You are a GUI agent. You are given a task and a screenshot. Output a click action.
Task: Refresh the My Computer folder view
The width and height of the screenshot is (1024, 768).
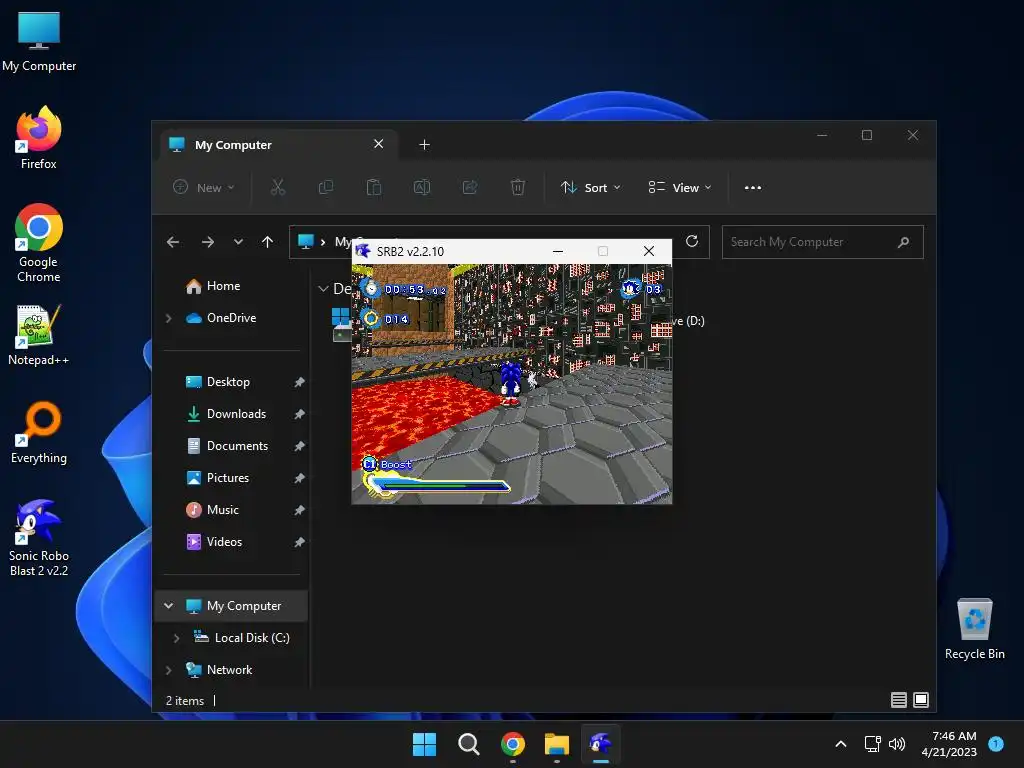[692, 242]
